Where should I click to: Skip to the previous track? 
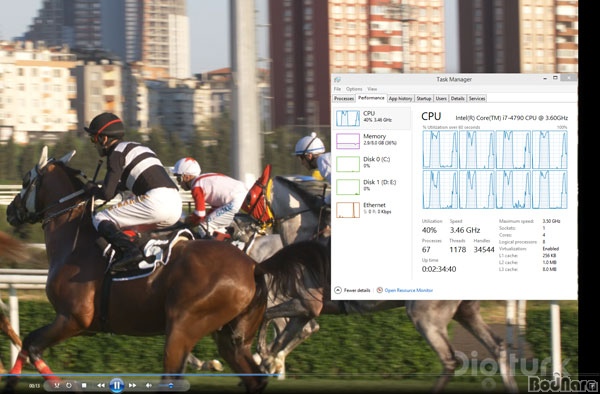101,386
